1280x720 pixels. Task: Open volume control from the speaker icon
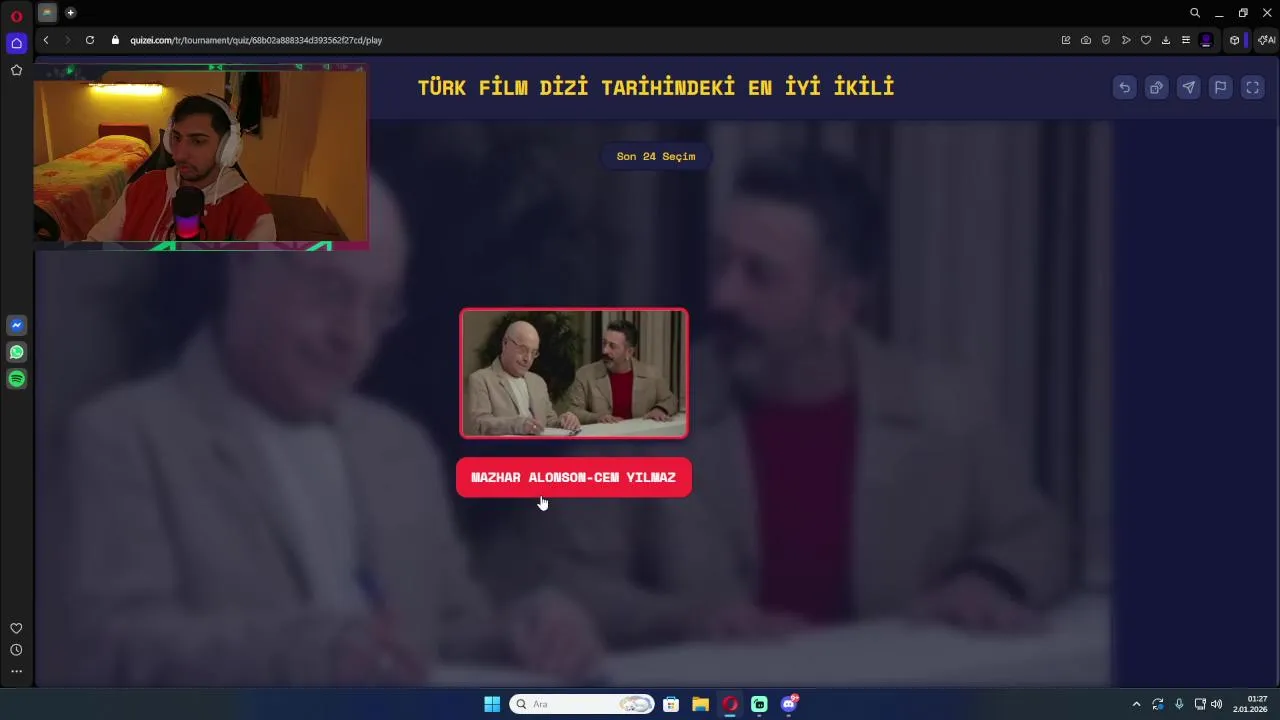tap(1217, 704)
